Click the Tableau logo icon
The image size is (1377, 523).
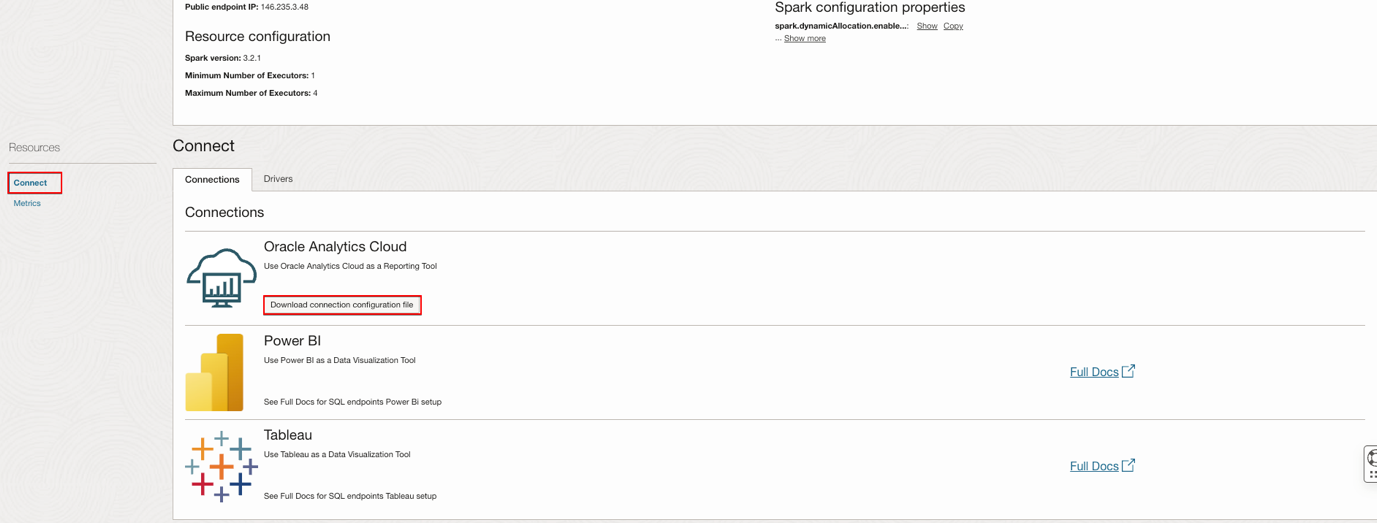coord(221,466)
